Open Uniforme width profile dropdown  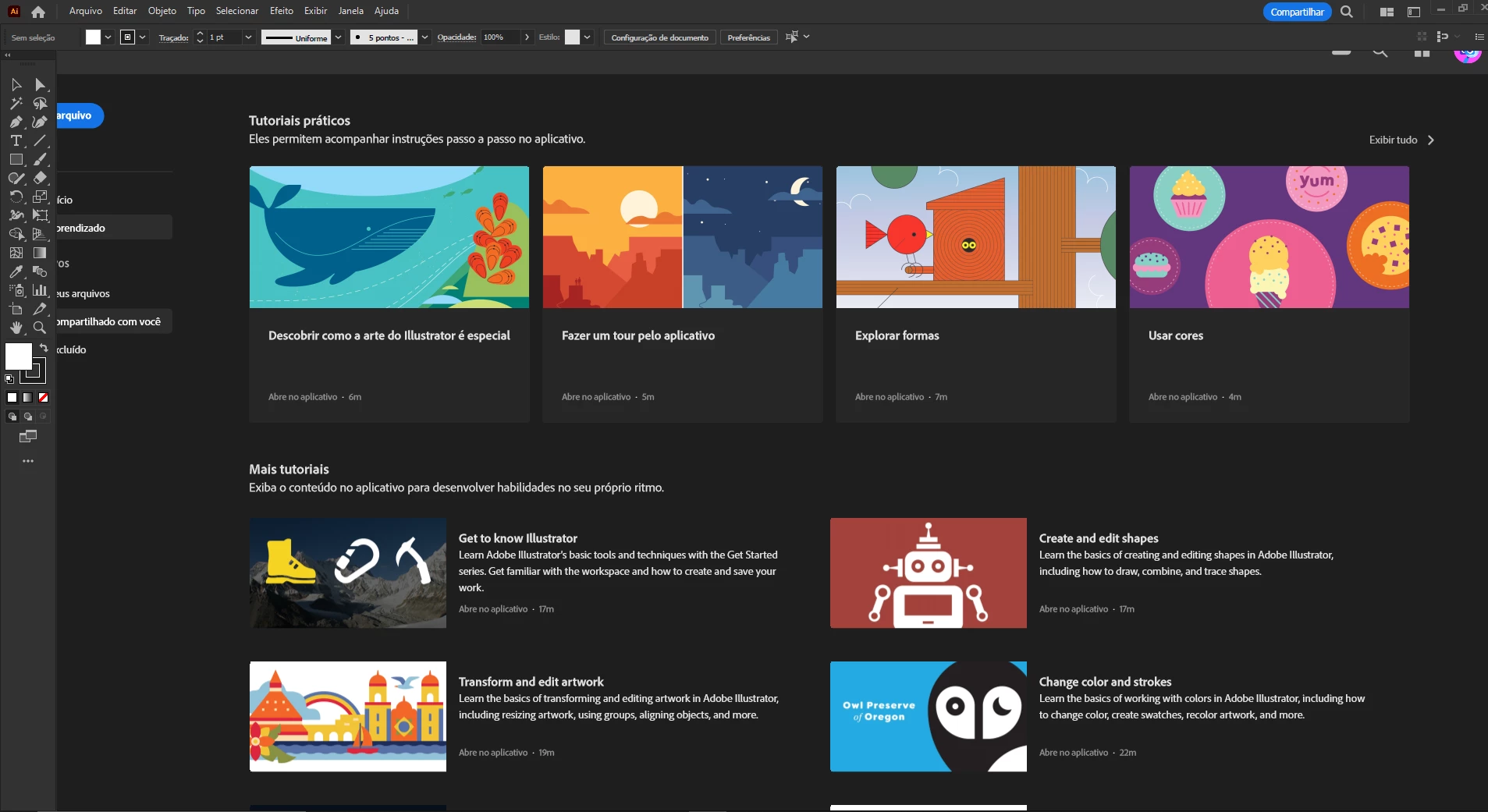click(339, 37)
